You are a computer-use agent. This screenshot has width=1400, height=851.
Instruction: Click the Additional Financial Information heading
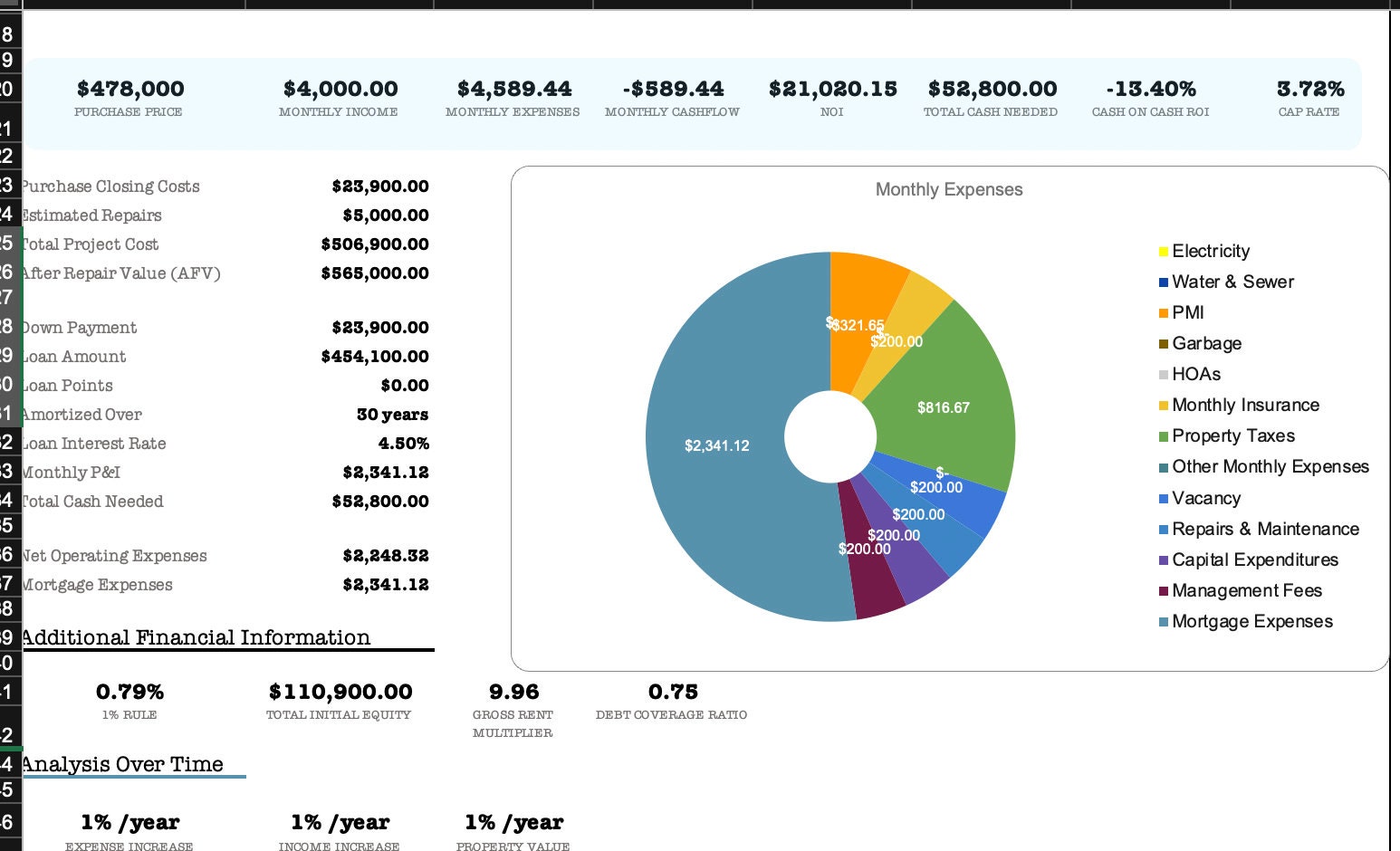(196, 637)
